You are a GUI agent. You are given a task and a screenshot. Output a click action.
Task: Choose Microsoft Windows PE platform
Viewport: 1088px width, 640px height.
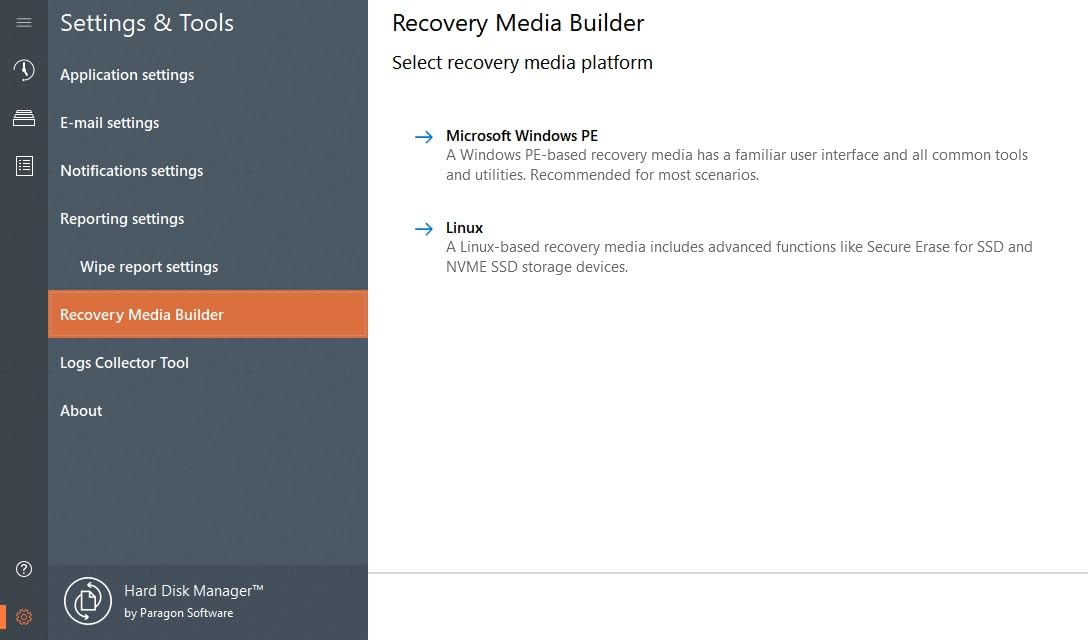coord(522,136)
